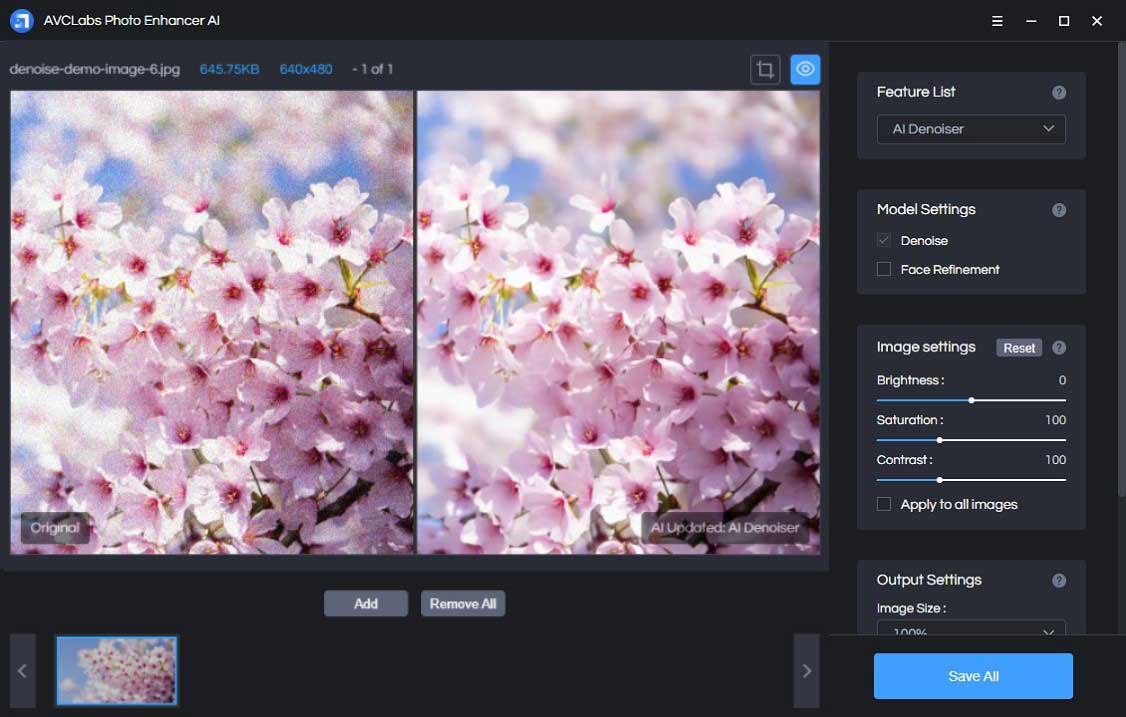This screenshot has height=717, width=1126.
Task: Click the file size 645.75KB
Action: coord(229,70)
